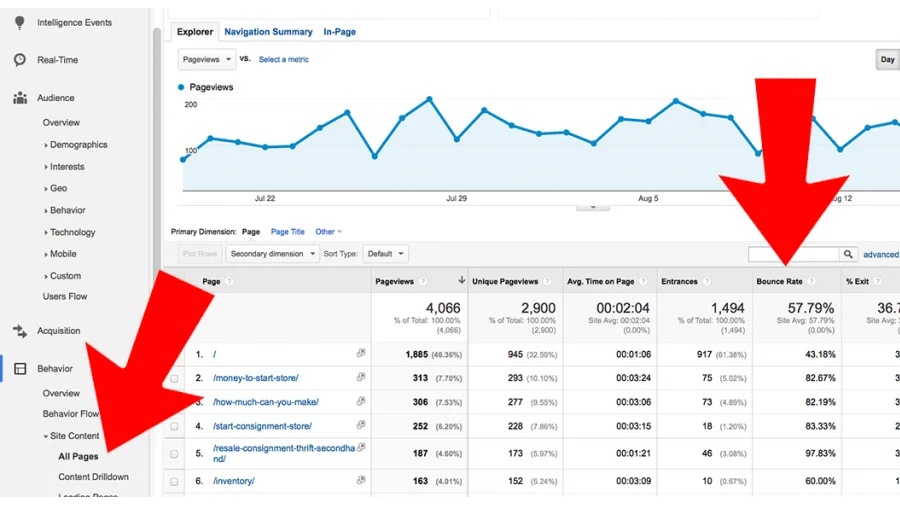Open the /start-consignment-store/ page link
This screenshot has width=900, height=506.
point(262,426)
